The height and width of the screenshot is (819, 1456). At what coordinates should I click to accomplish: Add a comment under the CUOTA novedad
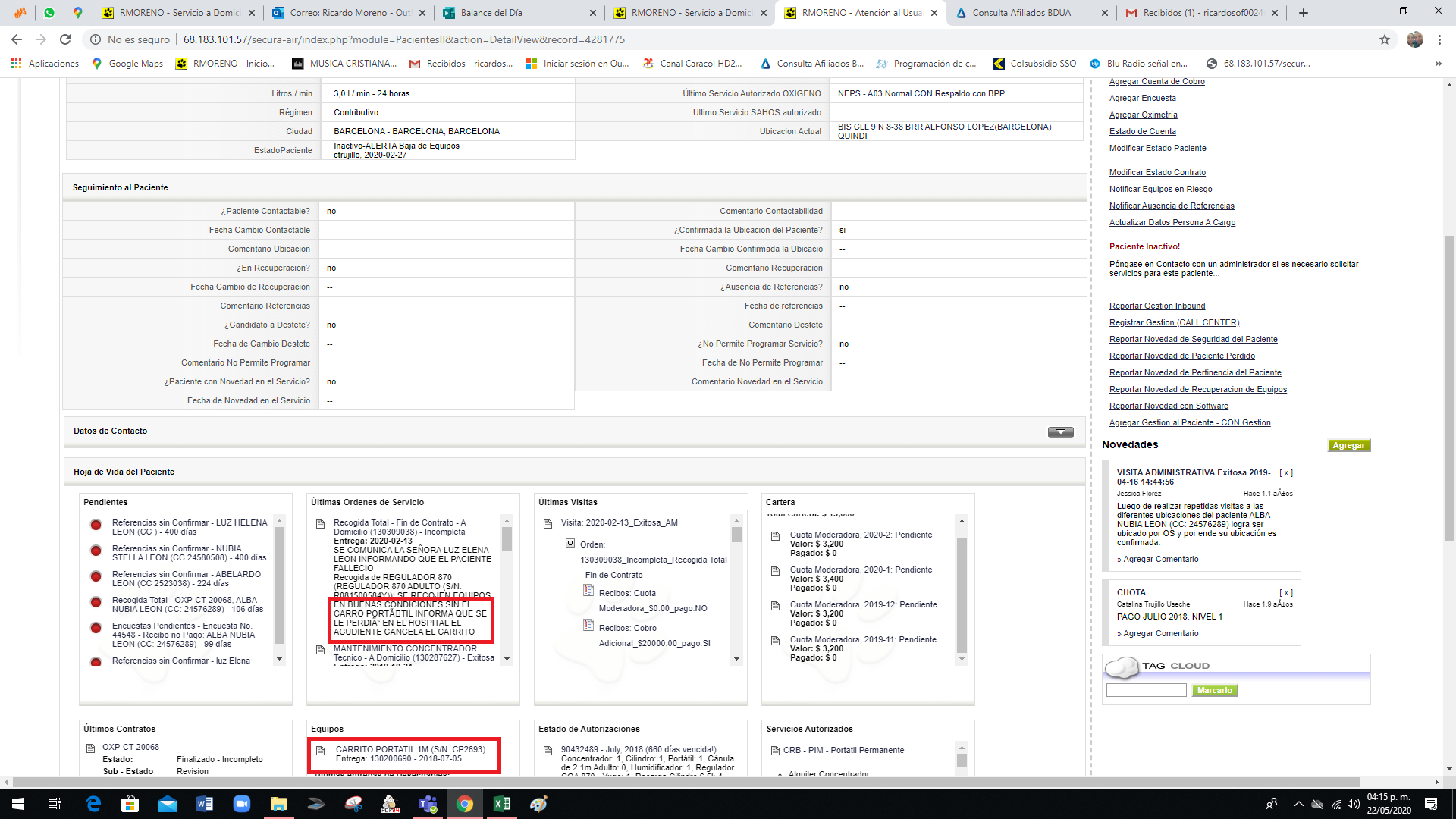(1160, 633)
